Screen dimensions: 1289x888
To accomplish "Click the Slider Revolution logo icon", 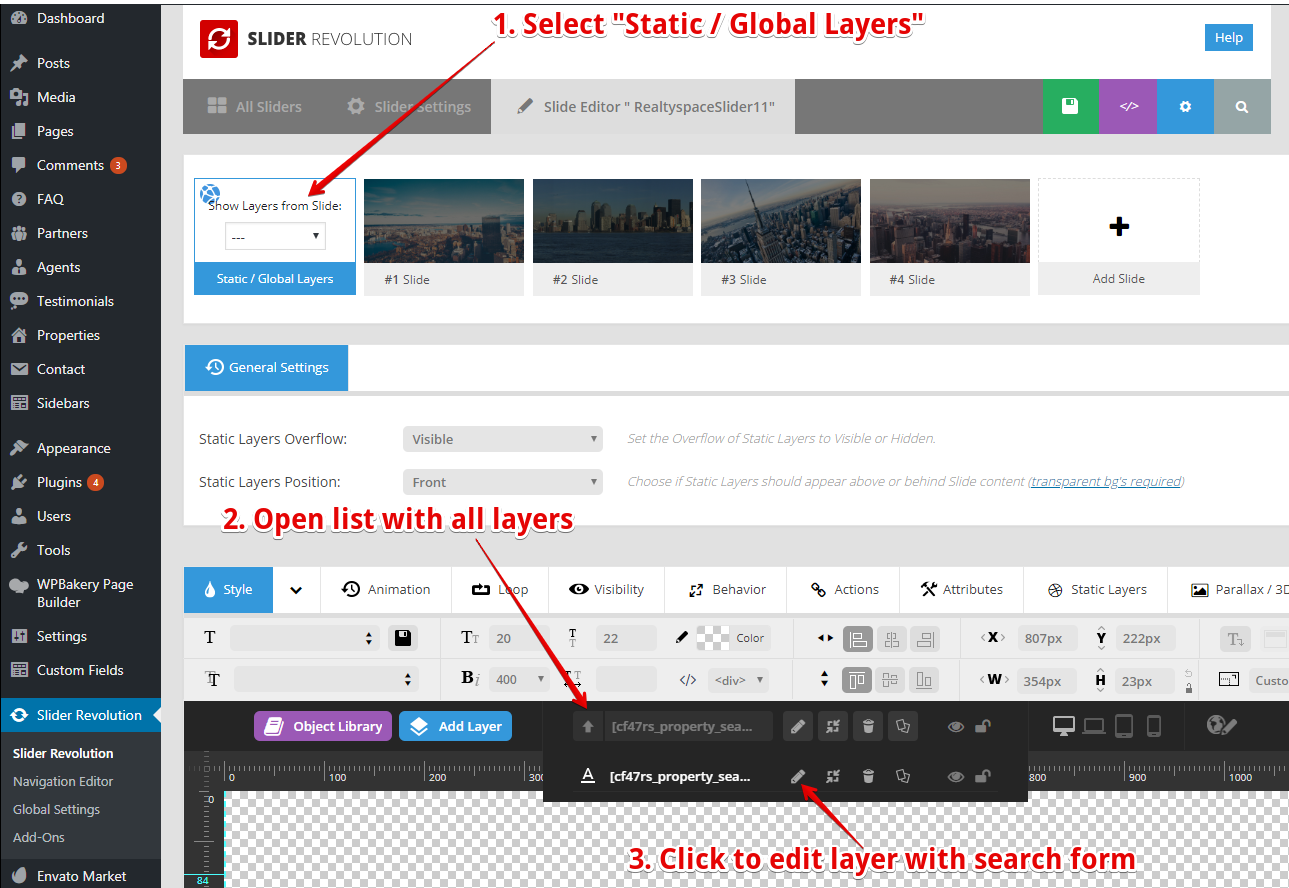I will (x=219, y=38).
